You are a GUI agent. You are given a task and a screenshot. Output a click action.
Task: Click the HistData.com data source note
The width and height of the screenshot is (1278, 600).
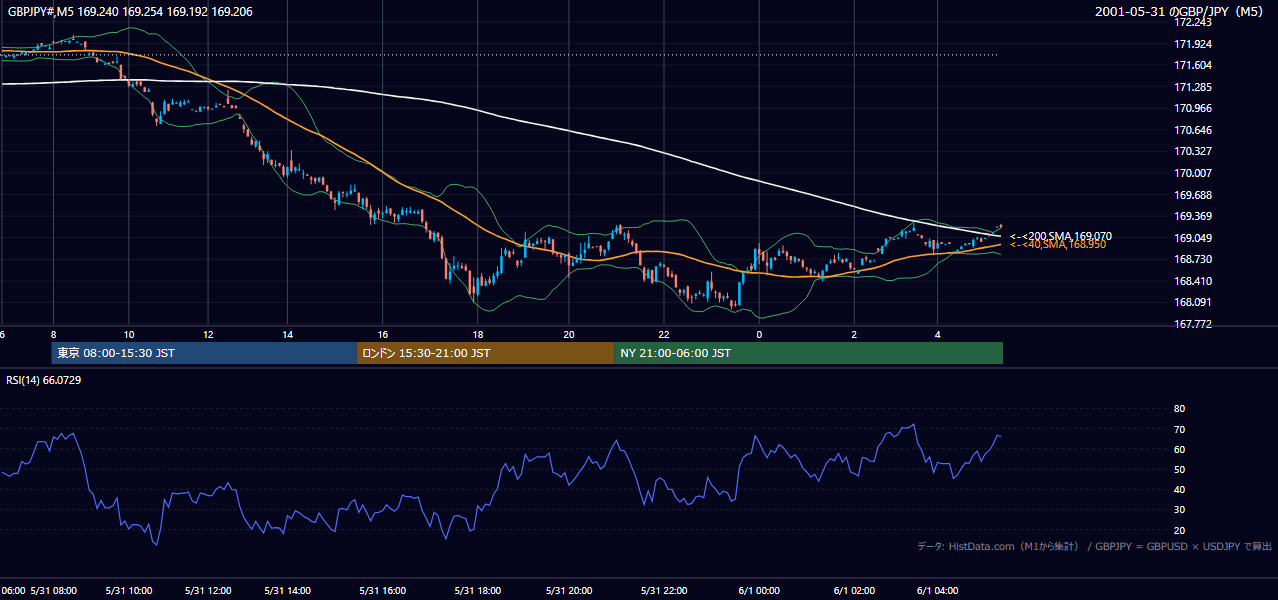[1095, 546]
